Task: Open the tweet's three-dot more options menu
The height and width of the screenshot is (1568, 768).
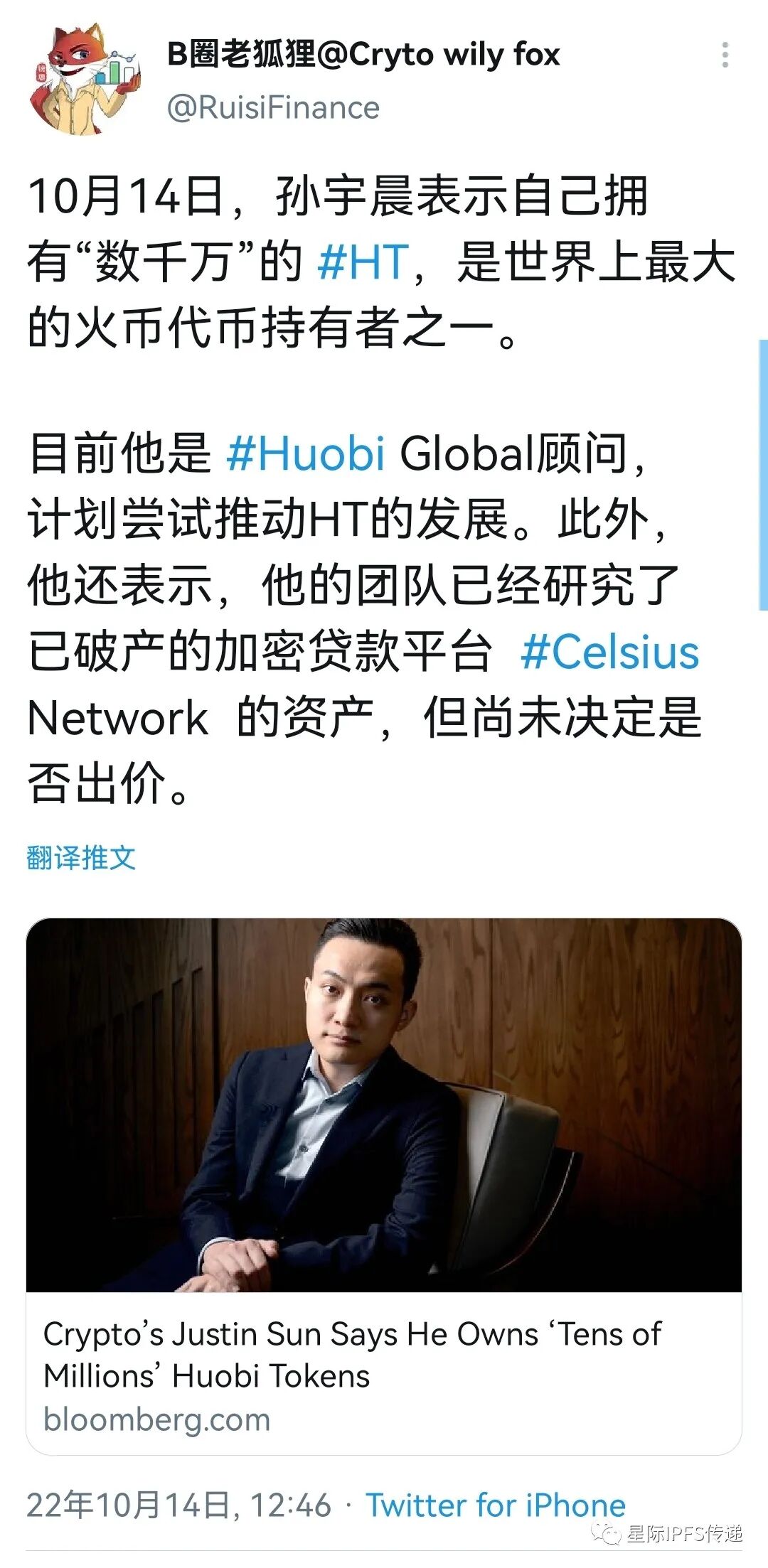Action: click(x=725, y=55)
